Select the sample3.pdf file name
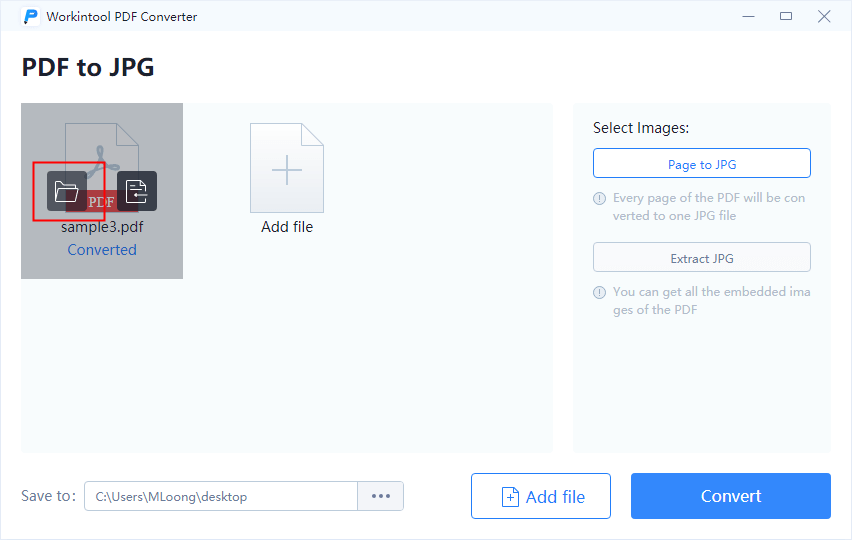852x540 pixels. [x=102, y=227]
